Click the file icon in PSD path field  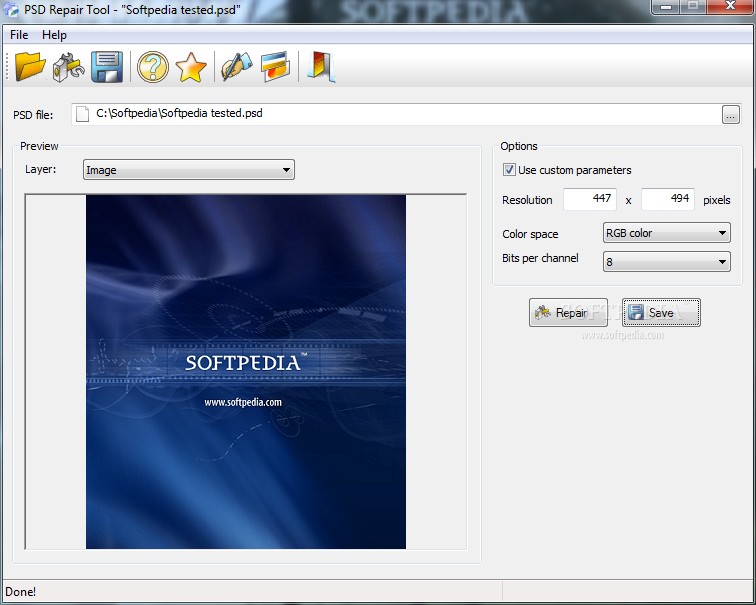82,114
